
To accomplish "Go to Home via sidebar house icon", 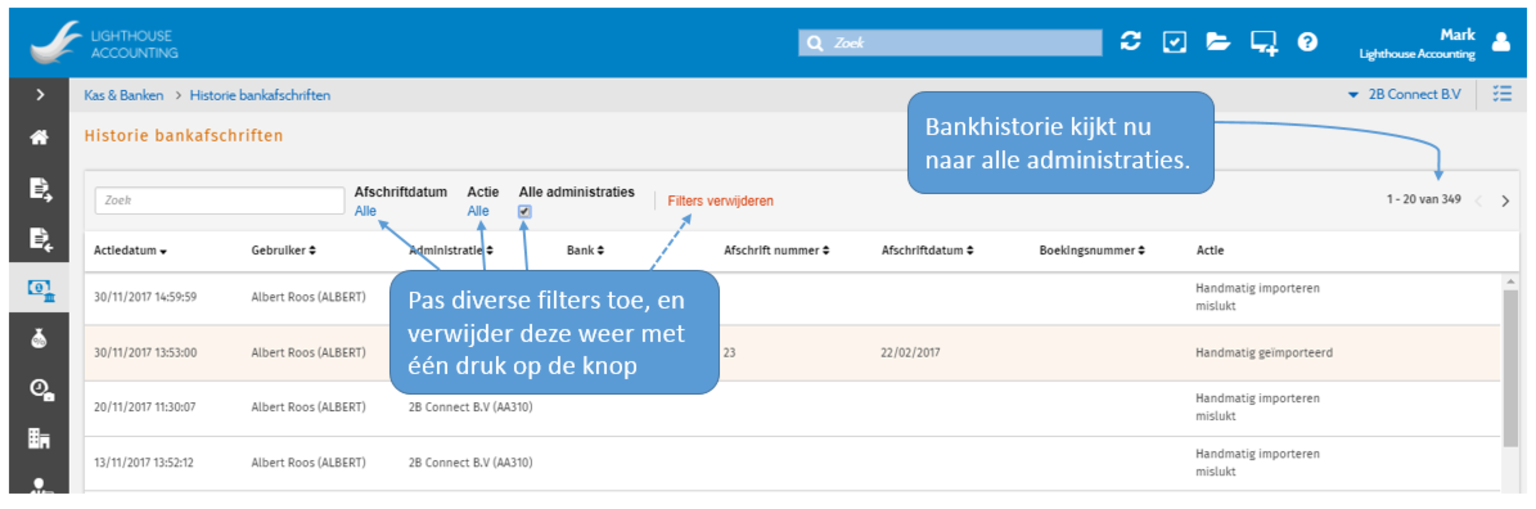I will coord(40,138).
